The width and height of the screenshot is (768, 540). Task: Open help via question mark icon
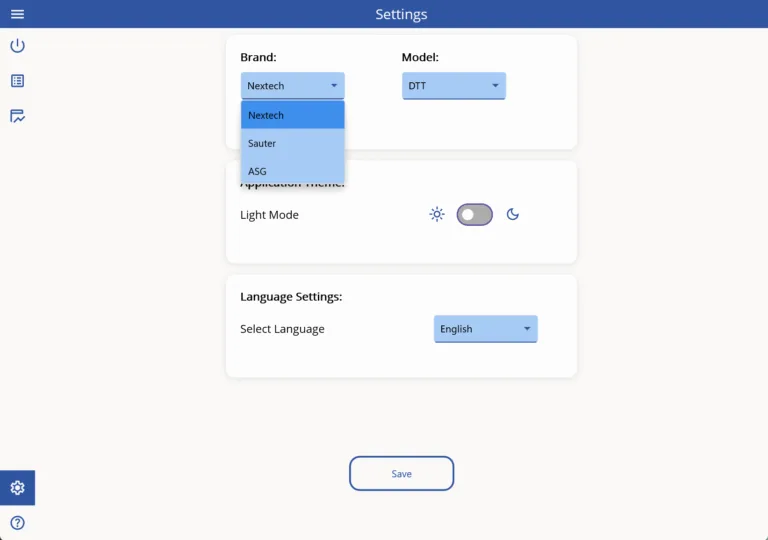(17, 523)
